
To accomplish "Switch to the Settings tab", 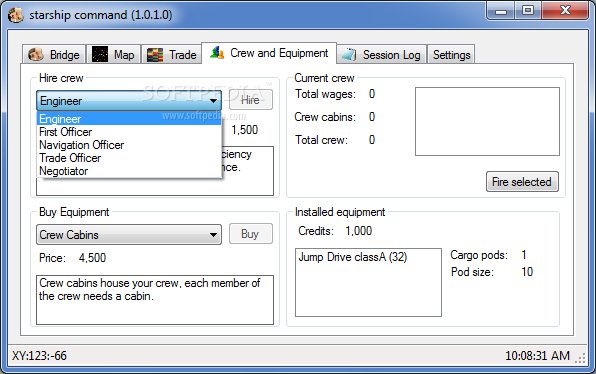I will [451, 54].
